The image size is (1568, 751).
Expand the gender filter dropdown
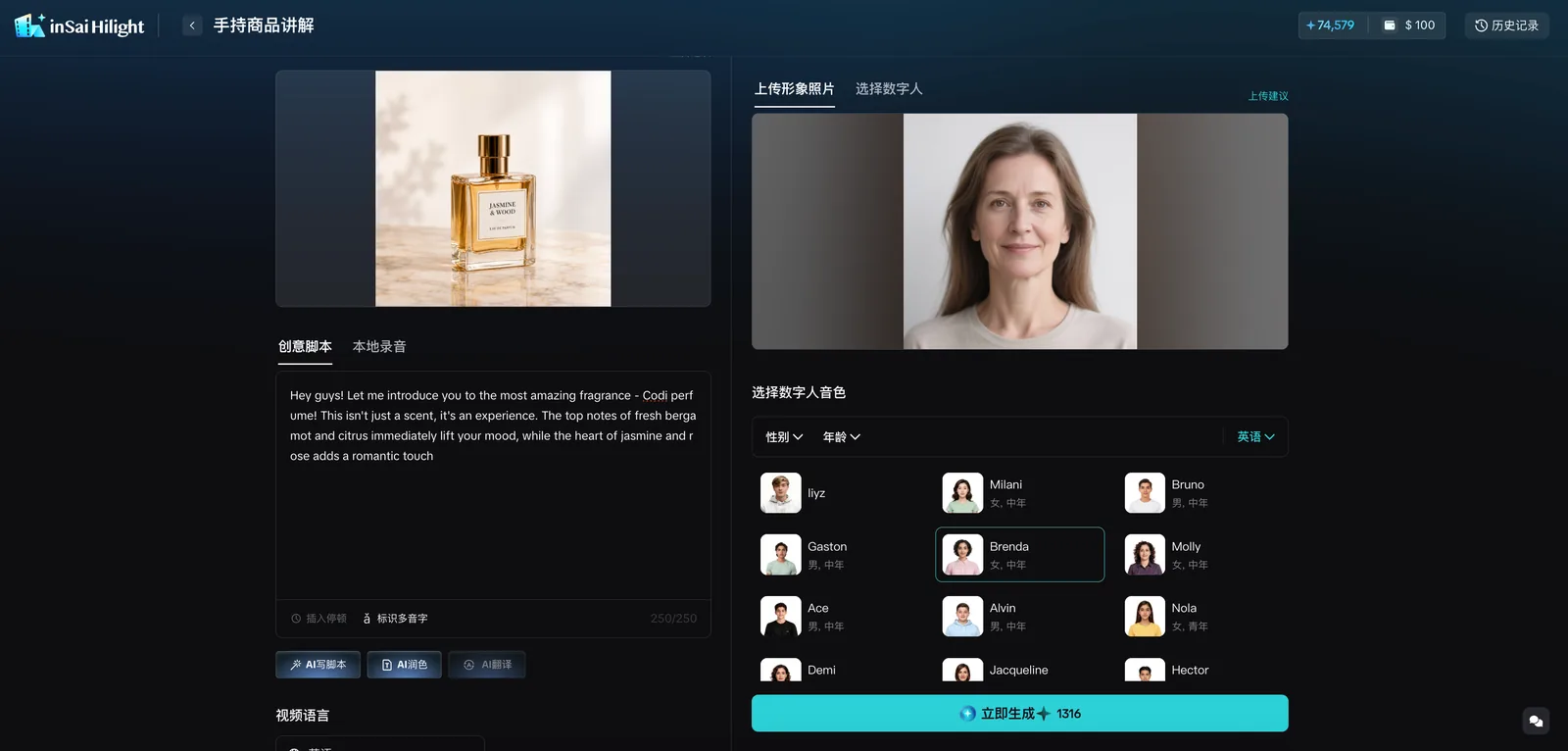[x=784, y=437]
